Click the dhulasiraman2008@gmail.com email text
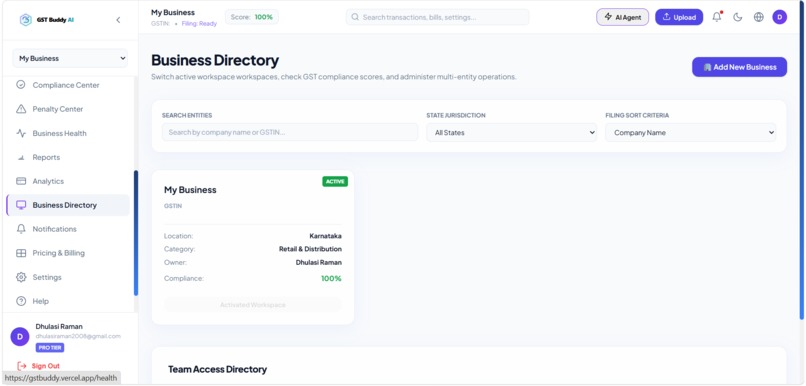The height and width of the screenshot is (386, 806). coord(78,336)
